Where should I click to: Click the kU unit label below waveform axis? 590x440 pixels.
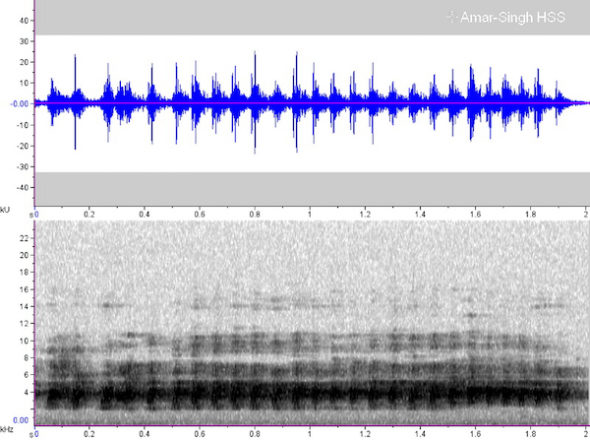pos(5,210)
